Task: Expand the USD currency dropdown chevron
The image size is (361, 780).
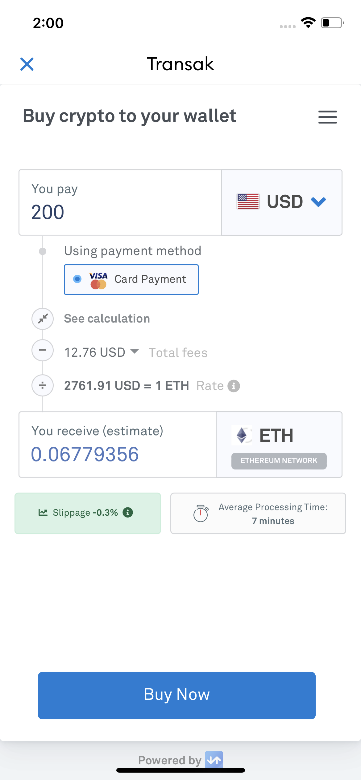Action: click(318, 201)
